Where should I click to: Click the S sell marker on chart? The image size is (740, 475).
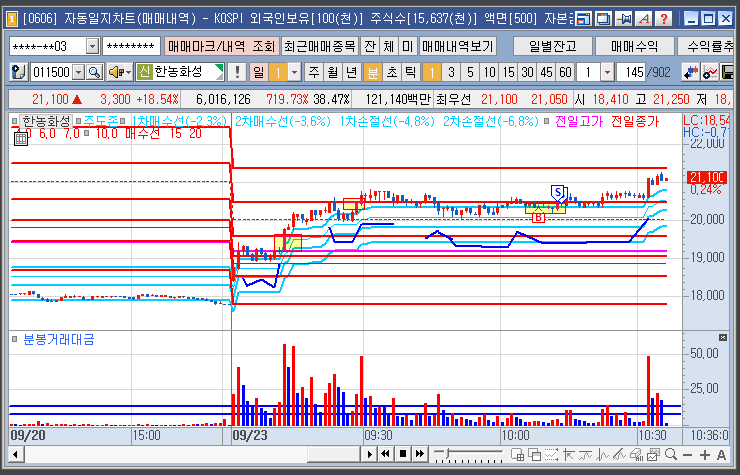click(x=558, y=193)
